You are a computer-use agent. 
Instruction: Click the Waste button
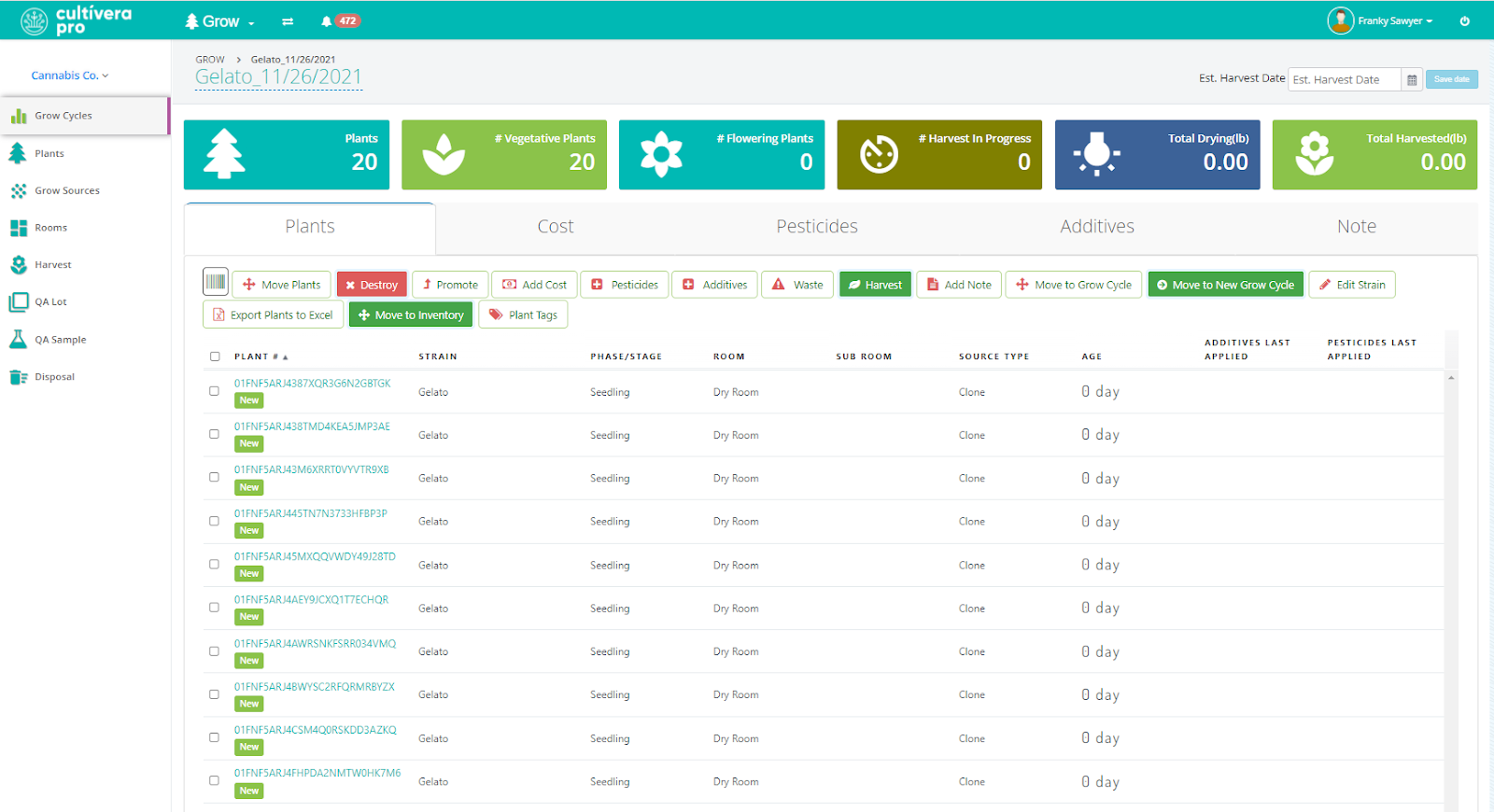797,285
